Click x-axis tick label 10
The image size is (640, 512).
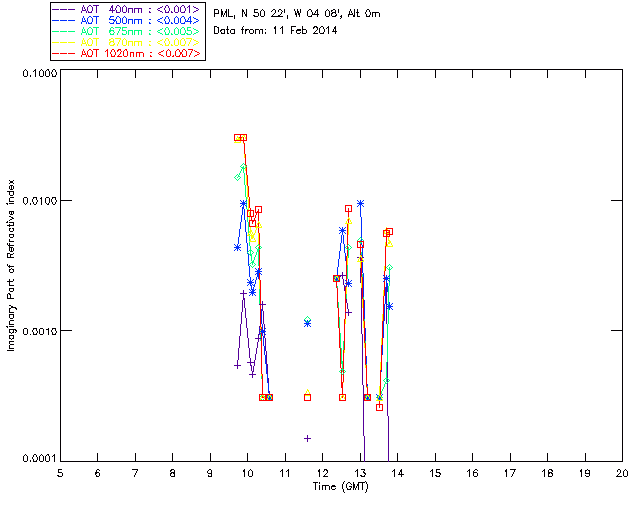pos(247,473)
